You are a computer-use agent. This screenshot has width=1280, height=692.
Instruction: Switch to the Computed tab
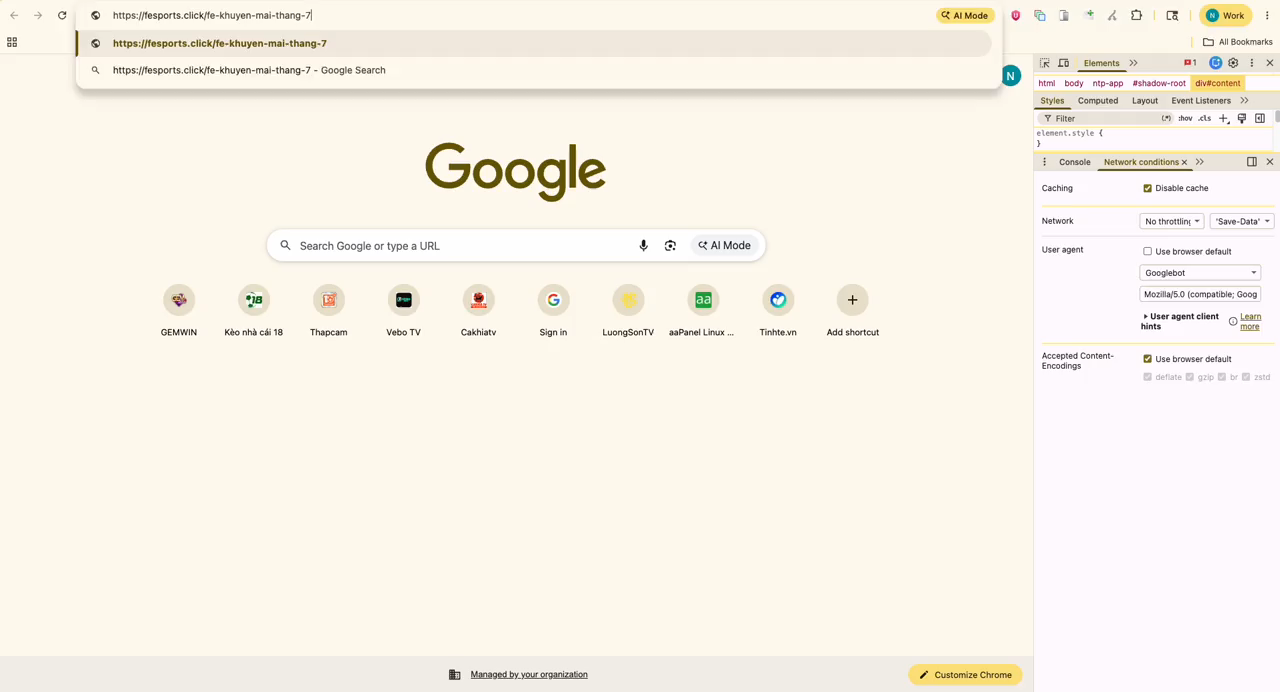1098,100
